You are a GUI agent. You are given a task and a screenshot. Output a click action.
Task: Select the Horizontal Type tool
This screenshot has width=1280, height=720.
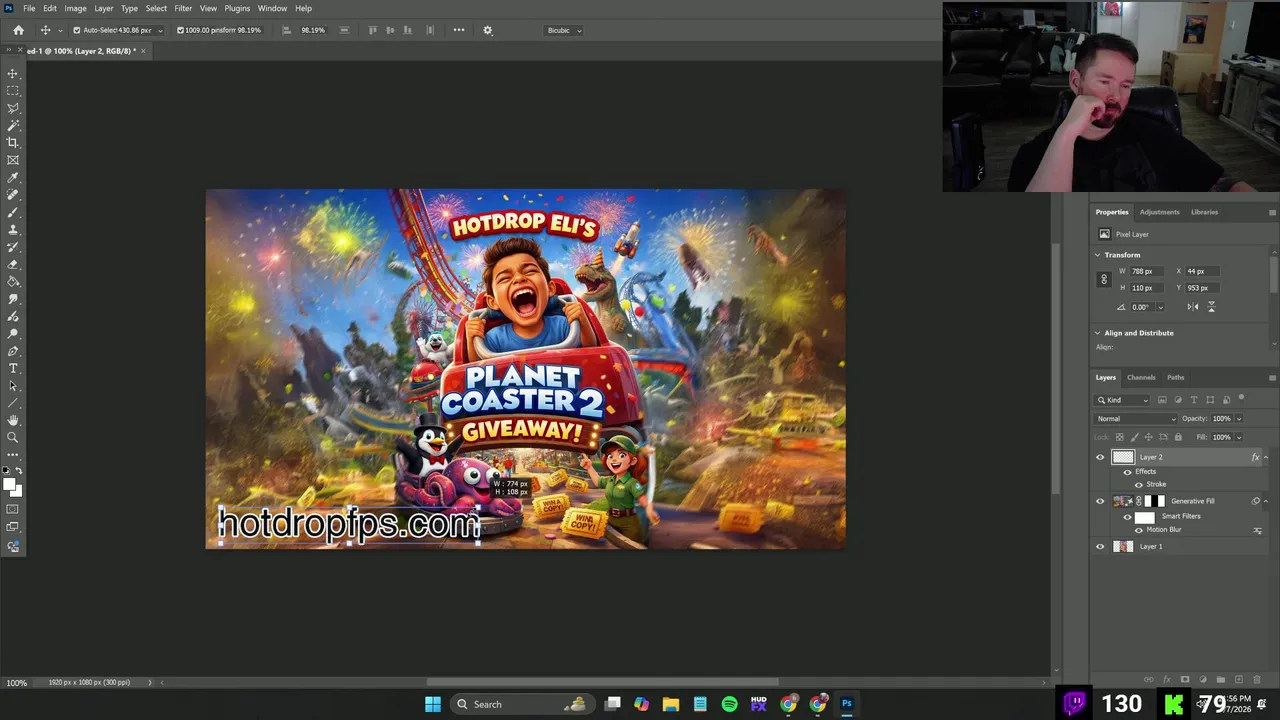(13, 368)
